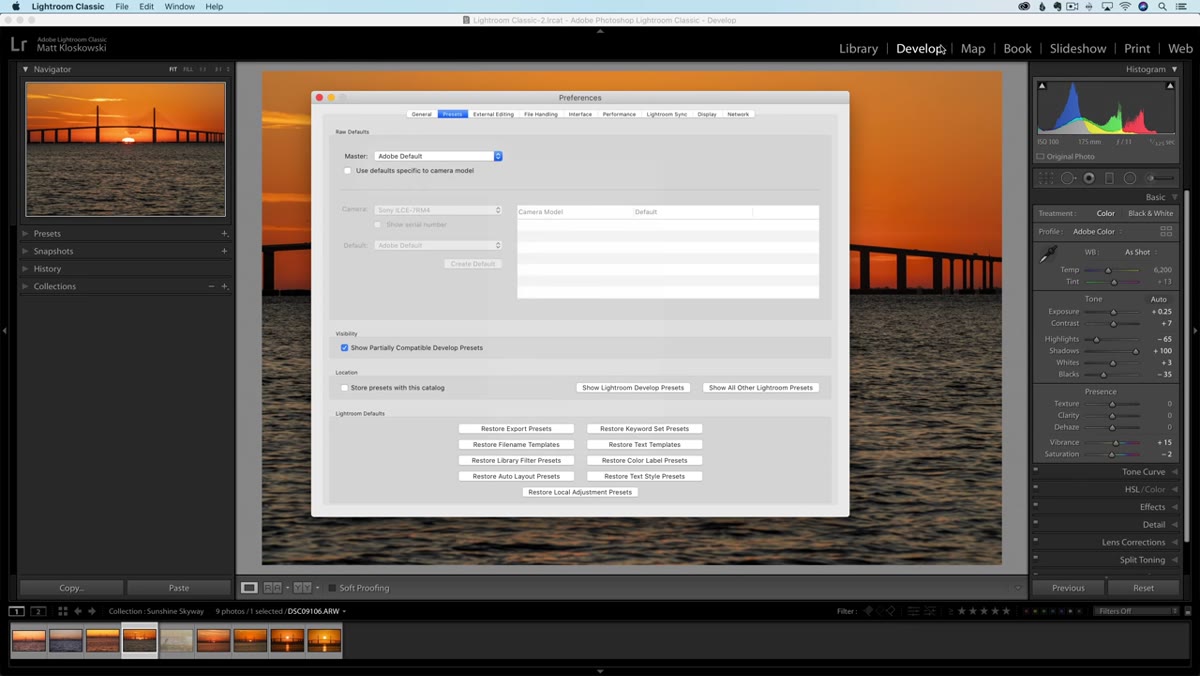This screenshot has width=1200, height=676.
Task: Select main window display button 1
Action: pyautogui.click(x=17, y=611)
